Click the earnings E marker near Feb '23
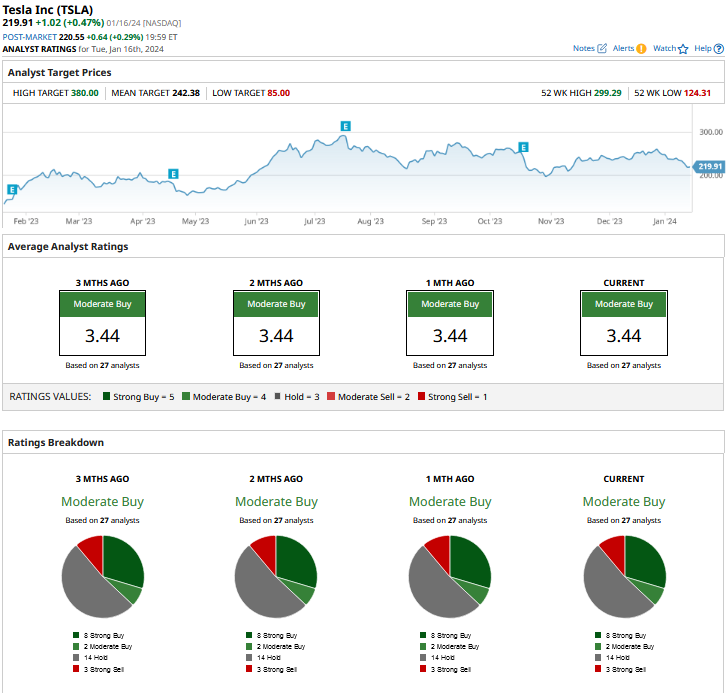Screen dimensions: 727x693 coord(13,189)
